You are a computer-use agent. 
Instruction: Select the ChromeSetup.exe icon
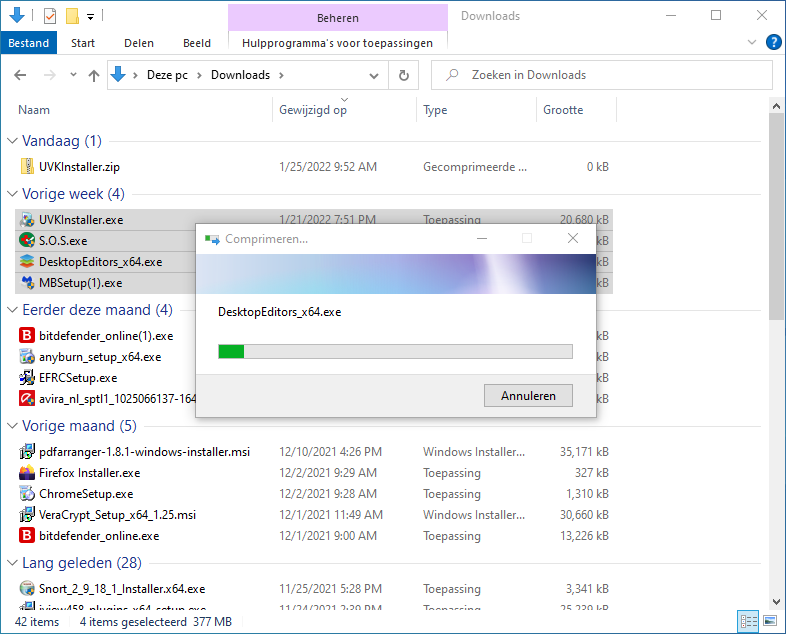tap(27, 494)
